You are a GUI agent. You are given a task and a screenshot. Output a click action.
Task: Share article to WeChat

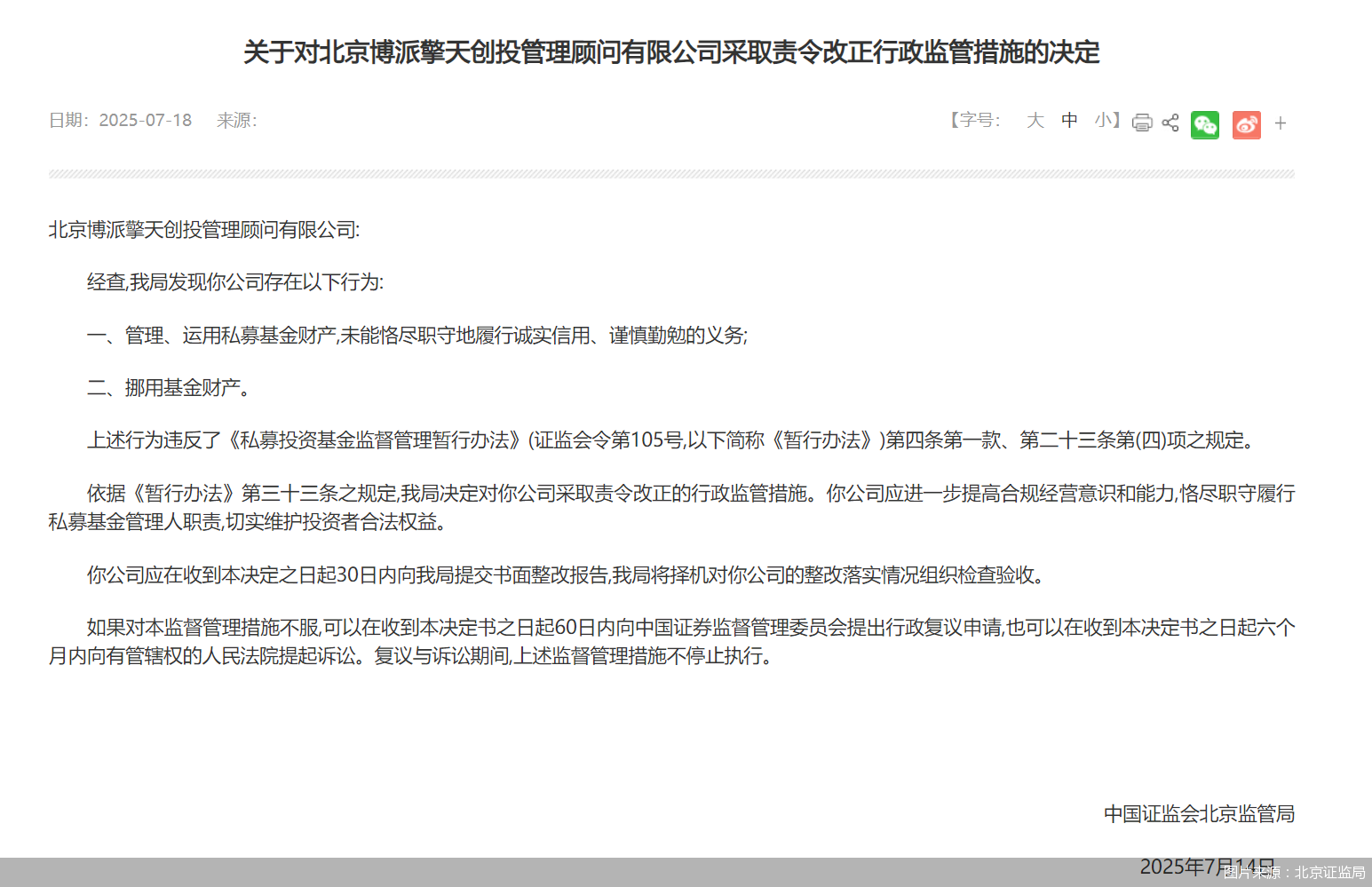pyautogui.click(x=1205, y=124)
